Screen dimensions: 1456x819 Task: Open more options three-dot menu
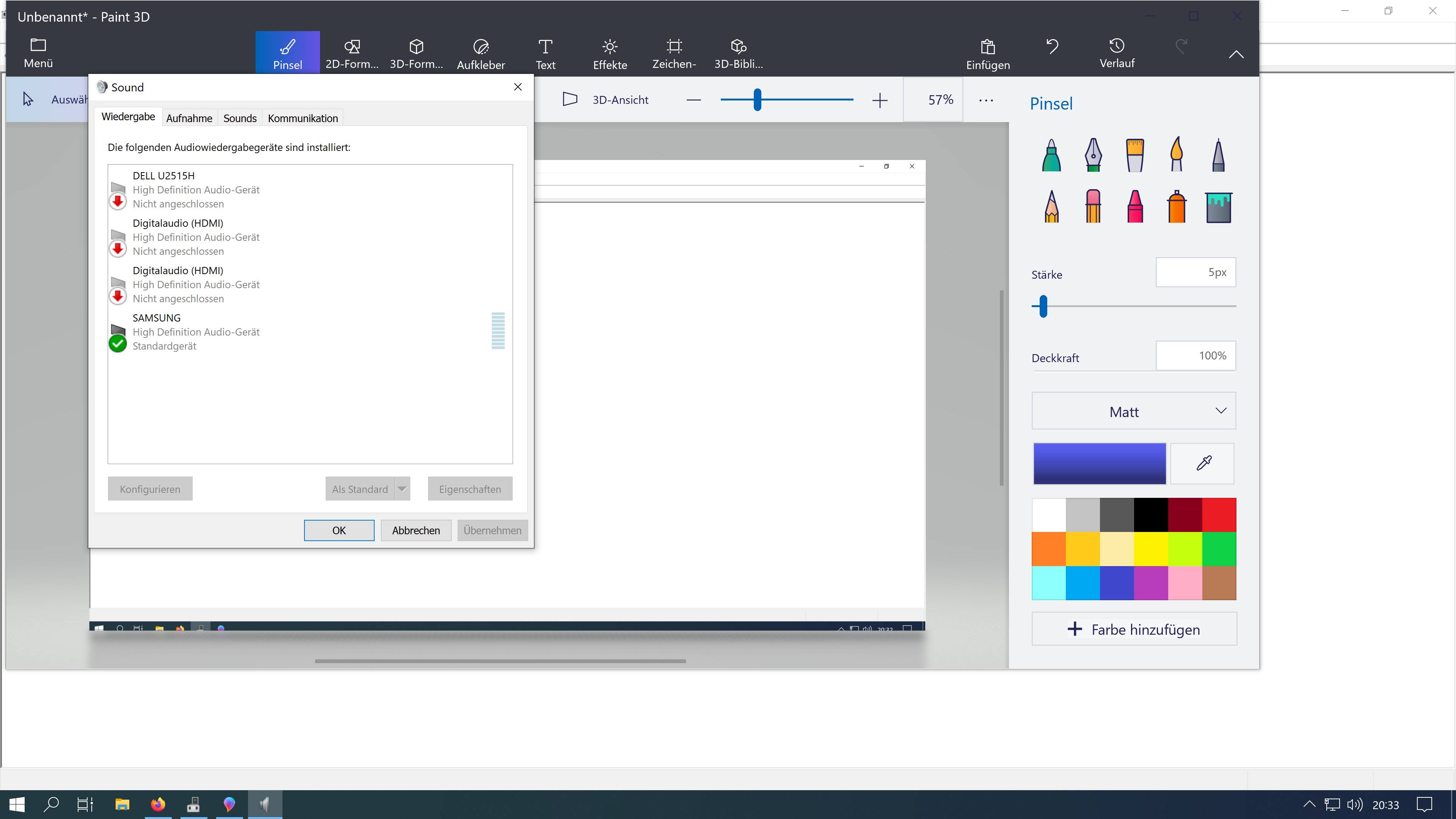[x=986, y=100]
